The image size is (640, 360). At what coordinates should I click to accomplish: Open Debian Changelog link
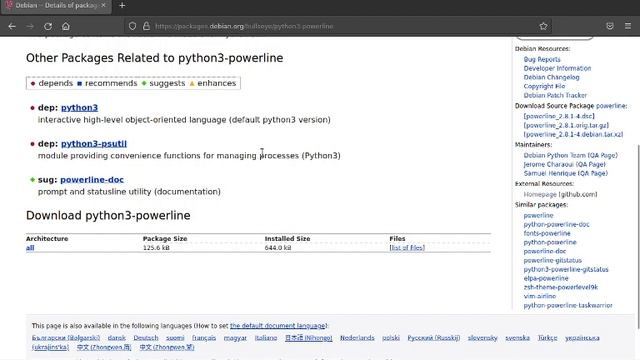click(x=551, y=78)
